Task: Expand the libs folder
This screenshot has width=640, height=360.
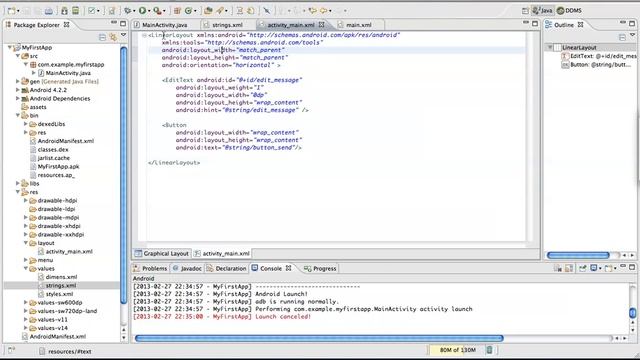Action: [18, 183]
